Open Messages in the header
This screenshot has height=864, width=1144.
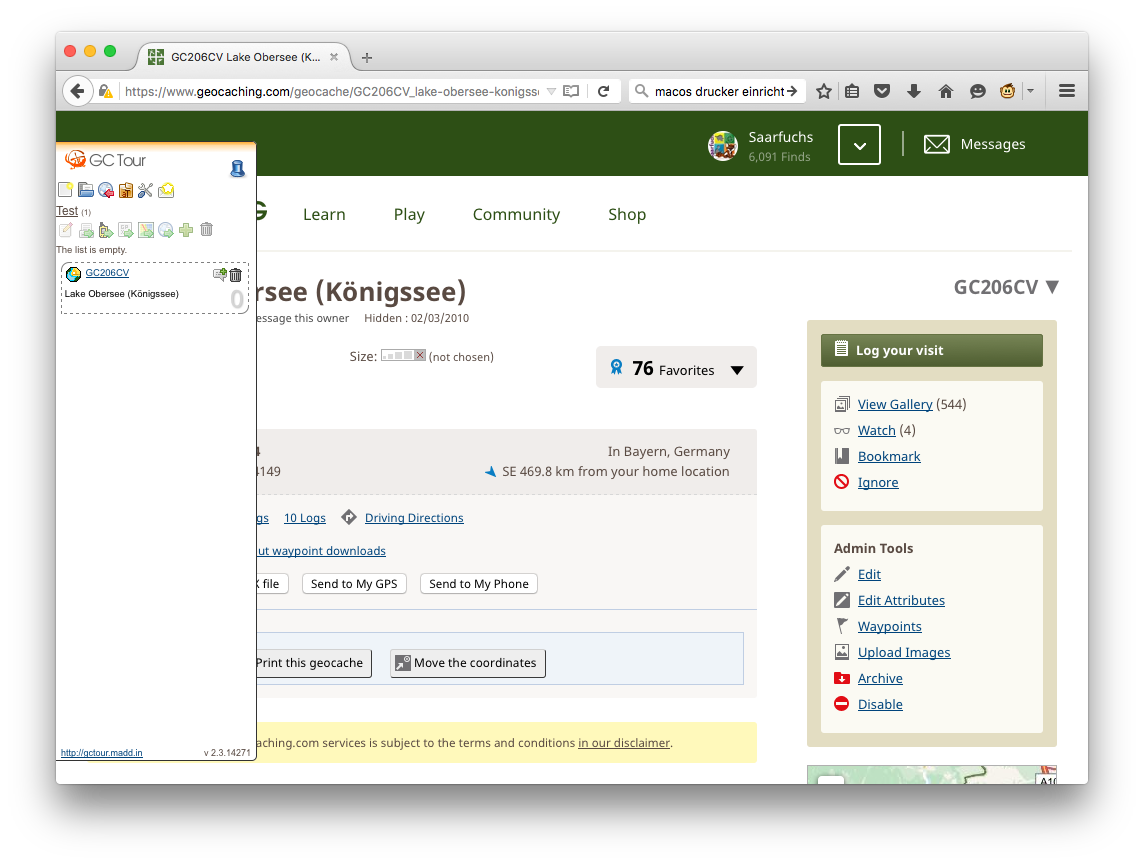point(975,144)
